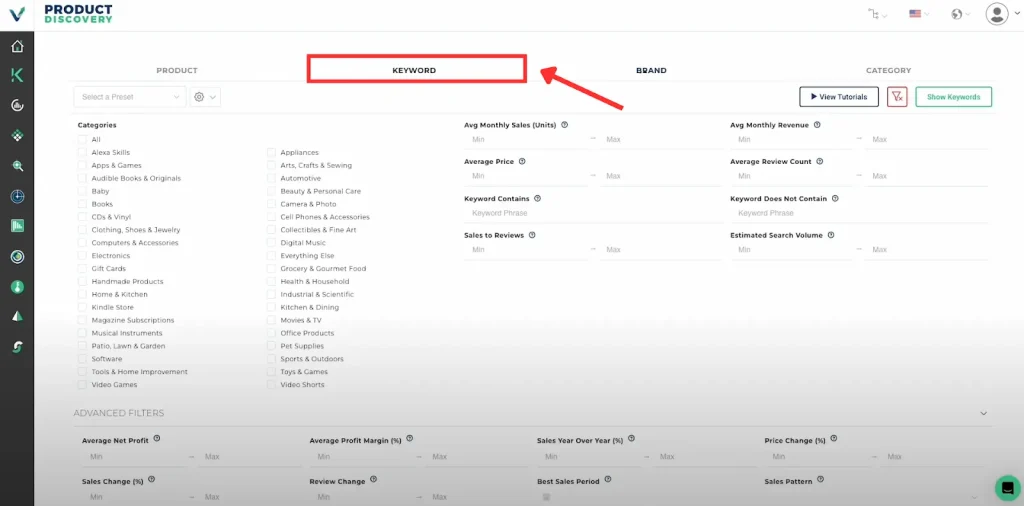
Task: Select the Home & Kitchen checkbox
Action: point(82,294)
